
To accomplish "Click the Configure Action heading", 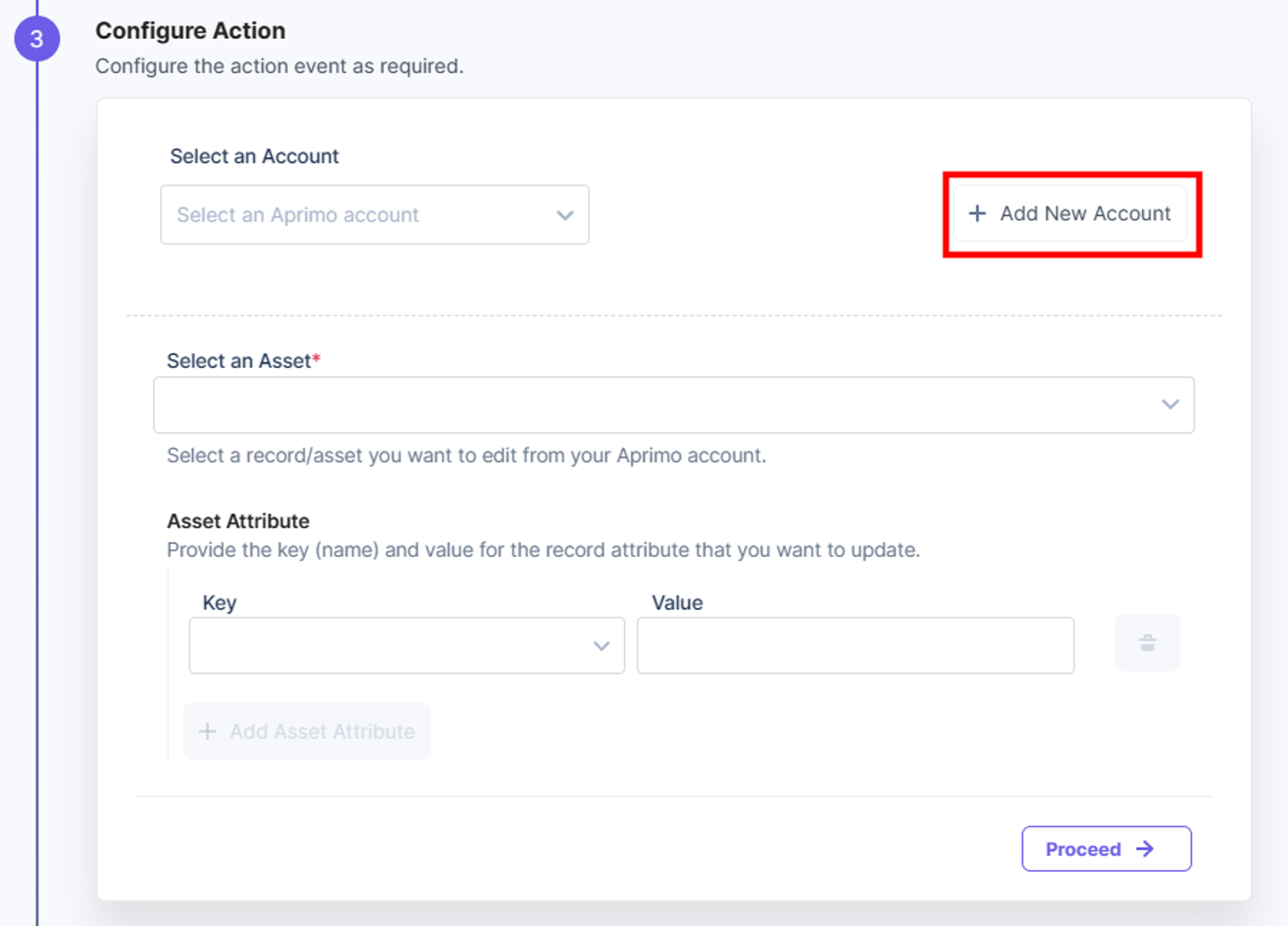I will coord(190,31).
